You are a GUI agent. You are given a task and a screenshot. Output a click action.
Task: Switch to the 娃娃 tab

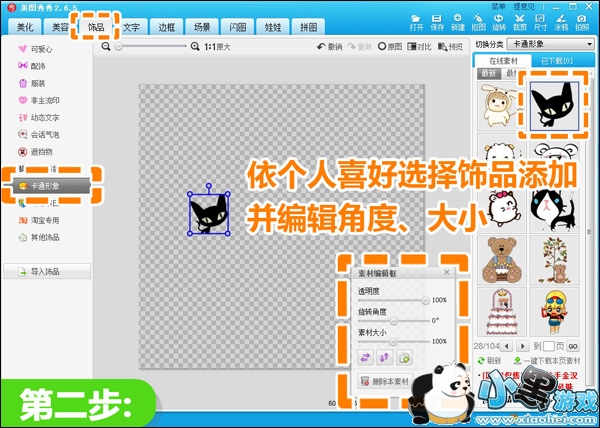273,27
